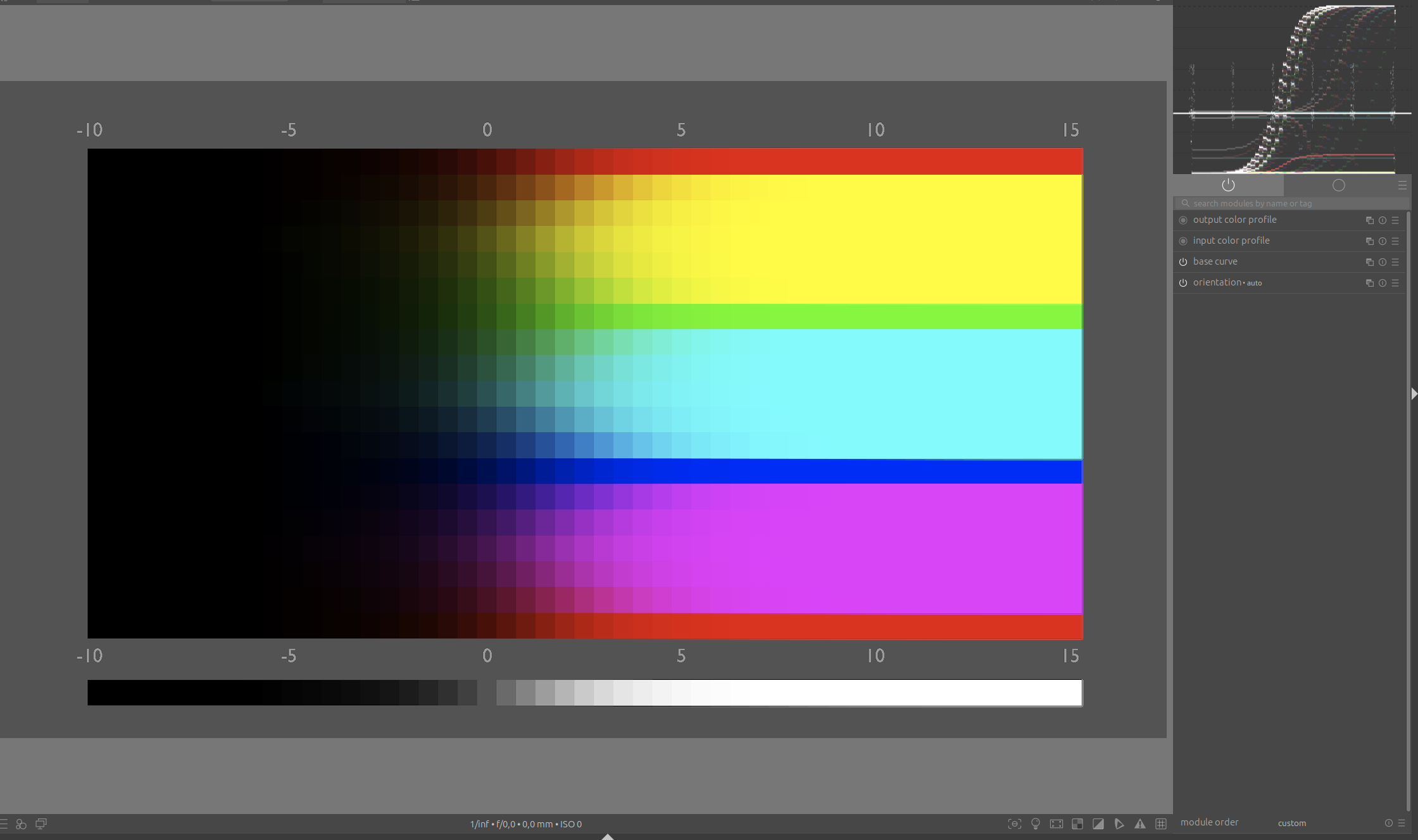Screen dimensions: 1418x840
Task: Toggle focus peaking mode icon
Action: 1015,824
